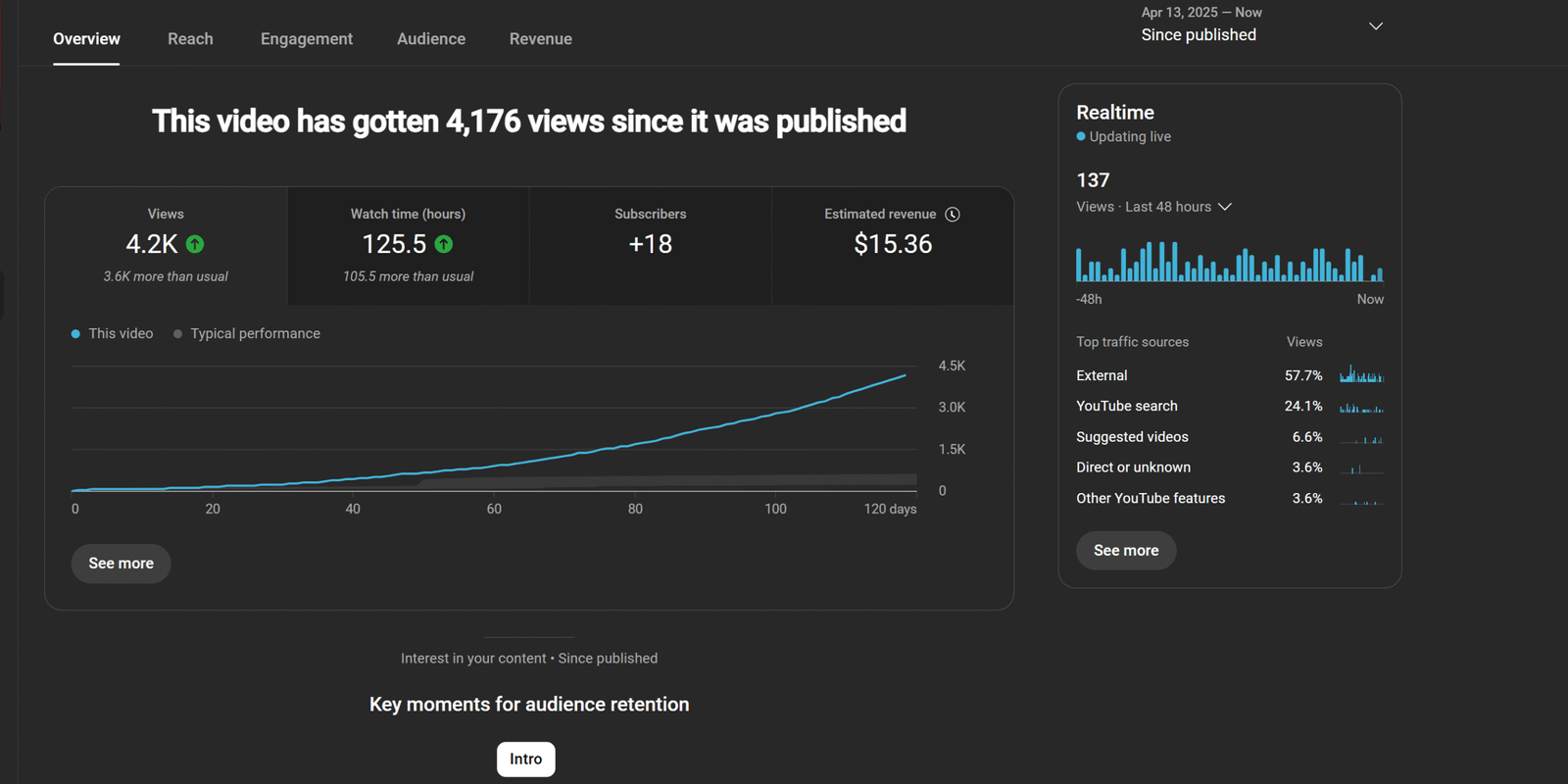Switch to the Engagement tab

coord(307,39)
